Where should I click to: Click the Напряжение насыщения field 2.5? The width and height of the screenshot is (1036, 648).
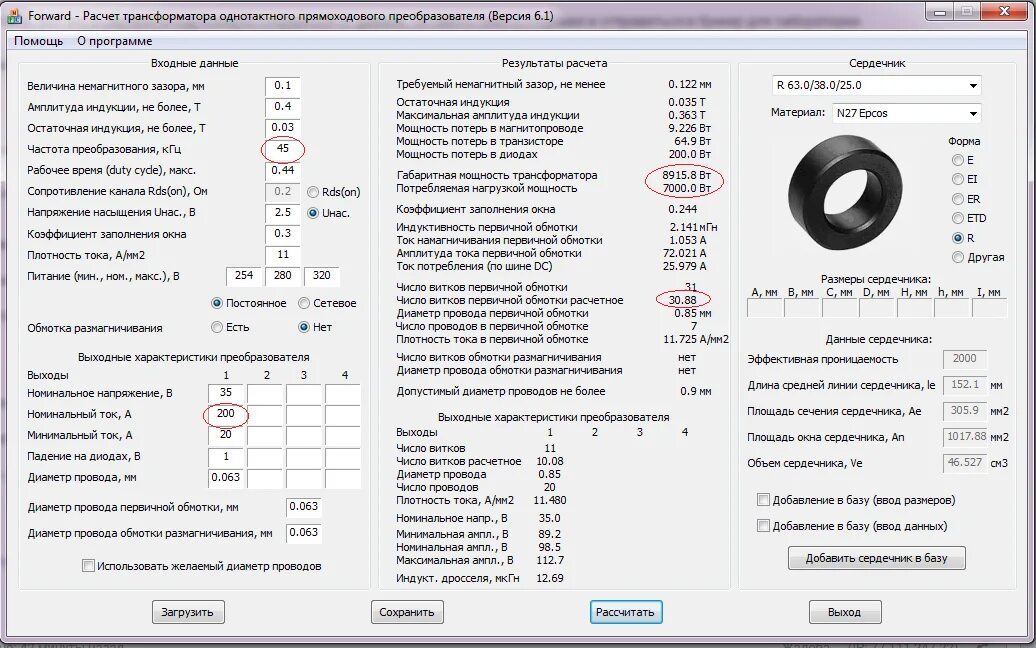pyautogui.click(x=283, y=213)
